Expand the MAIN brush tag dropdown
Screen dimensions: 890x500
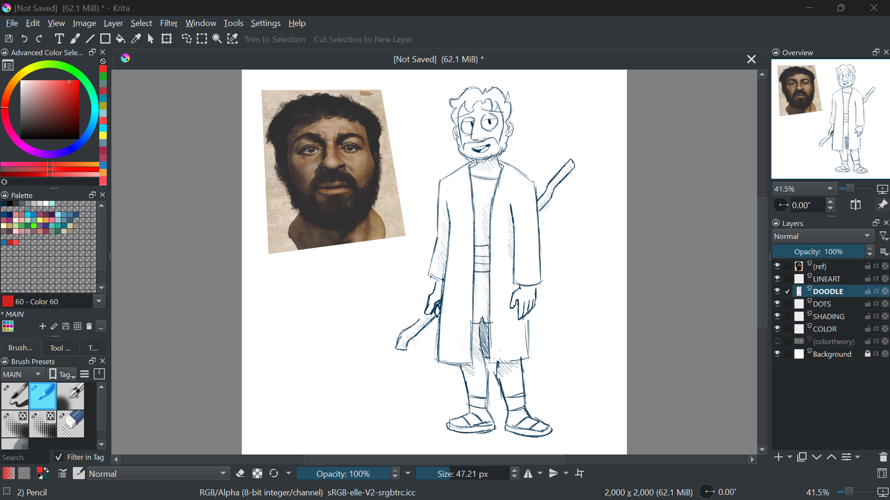pos(22,374)
